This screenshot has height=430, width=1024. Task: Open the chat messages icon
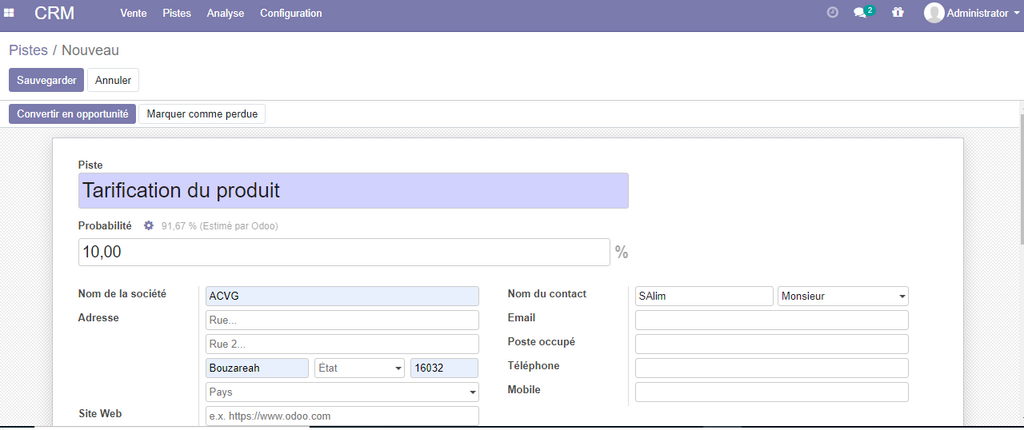point(860,13)
